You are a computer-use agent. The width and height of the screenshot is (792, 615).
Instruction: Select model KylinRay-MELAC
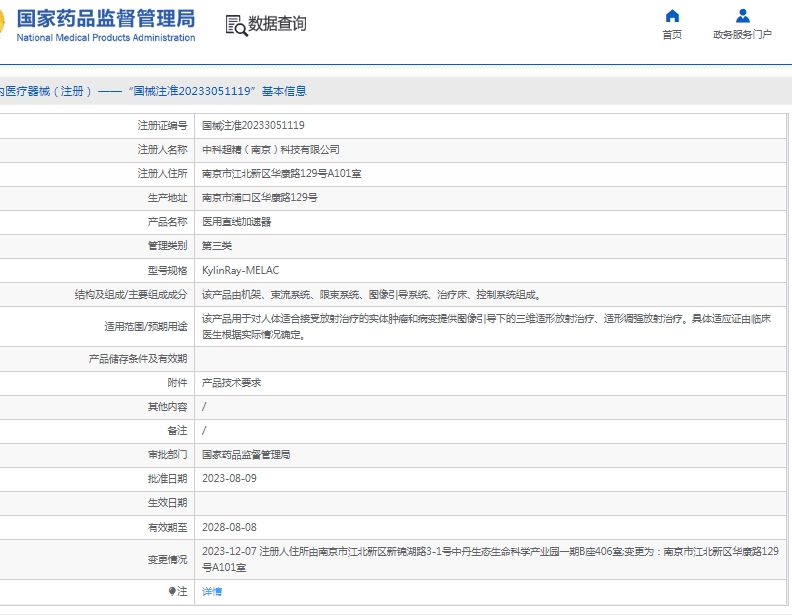pyautogui.click(x=240, y=270)
